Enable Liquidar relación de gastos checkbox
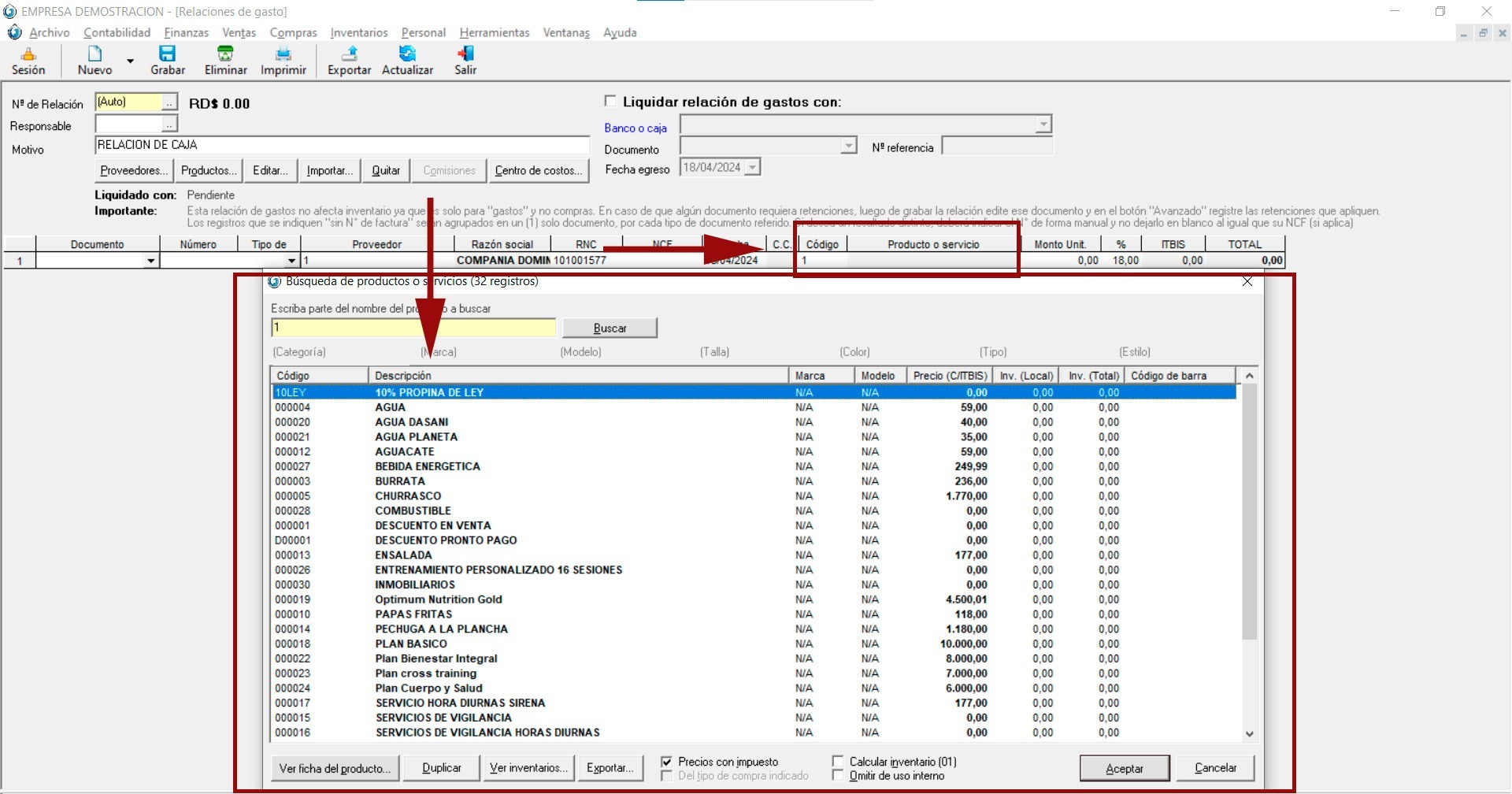 coord(610,101)
